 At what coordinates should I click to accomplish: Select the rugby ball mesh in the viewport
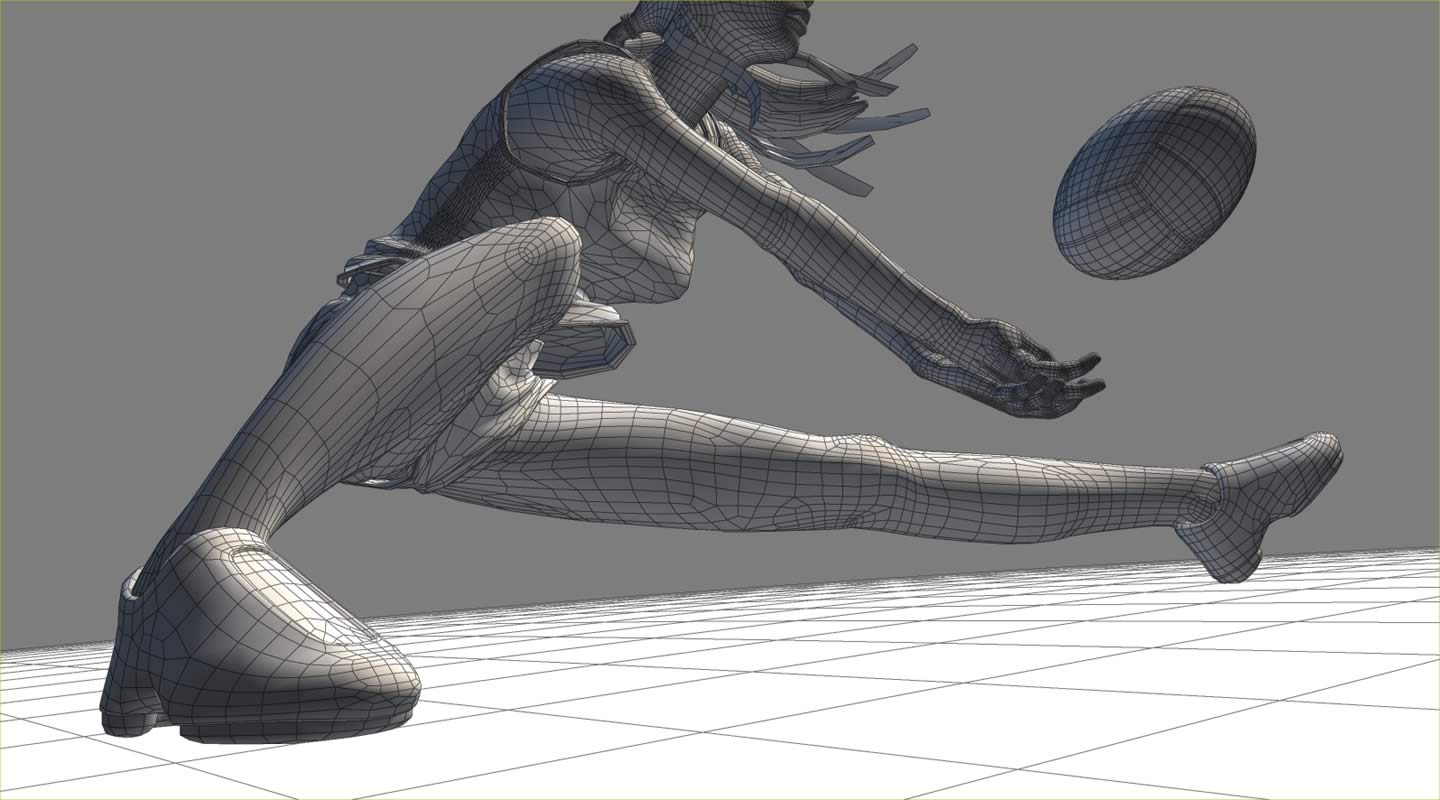[x=1154, y=183]
